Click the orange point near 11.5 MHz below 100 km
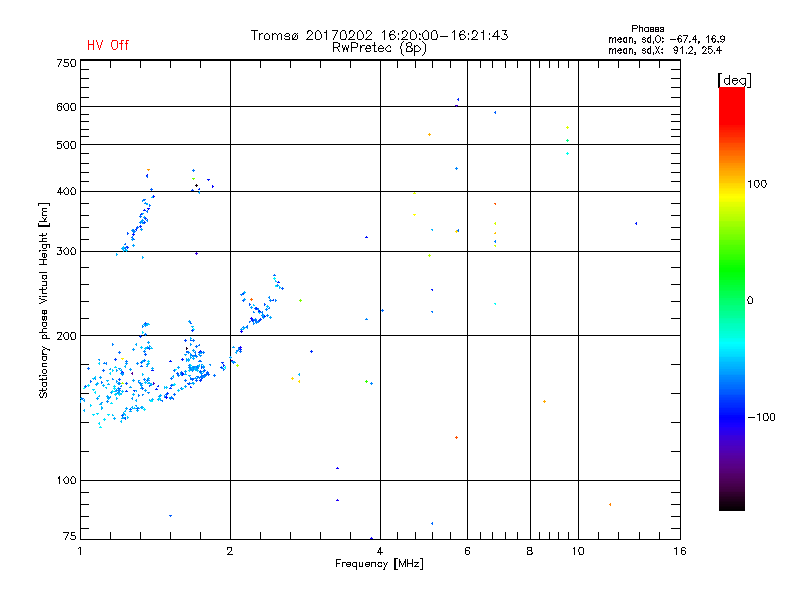Screen dimensions: 800x600 pos(610,505)
